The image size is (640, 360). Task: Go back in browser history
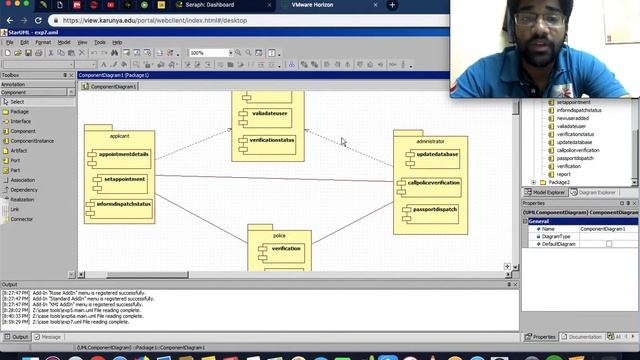10,20
